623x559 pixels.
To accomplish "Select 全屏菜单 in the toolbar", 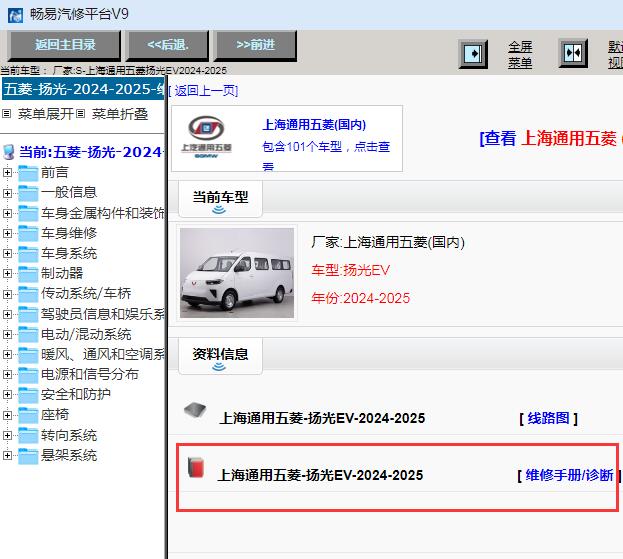I will pyautogui.click(x=520, y=54).
